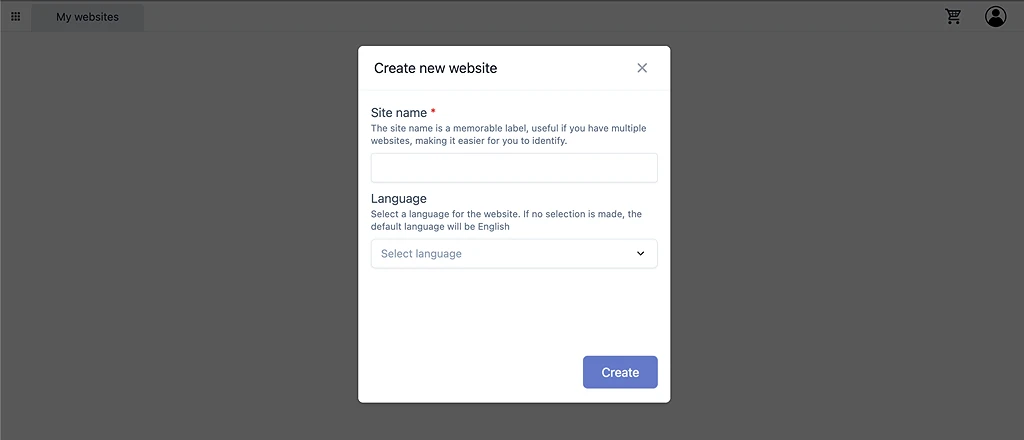Image resolution: width=1024 pixels, height=440 pixels.
Task: Click empty top bar area beside My websites
Action: pos(500,17)
